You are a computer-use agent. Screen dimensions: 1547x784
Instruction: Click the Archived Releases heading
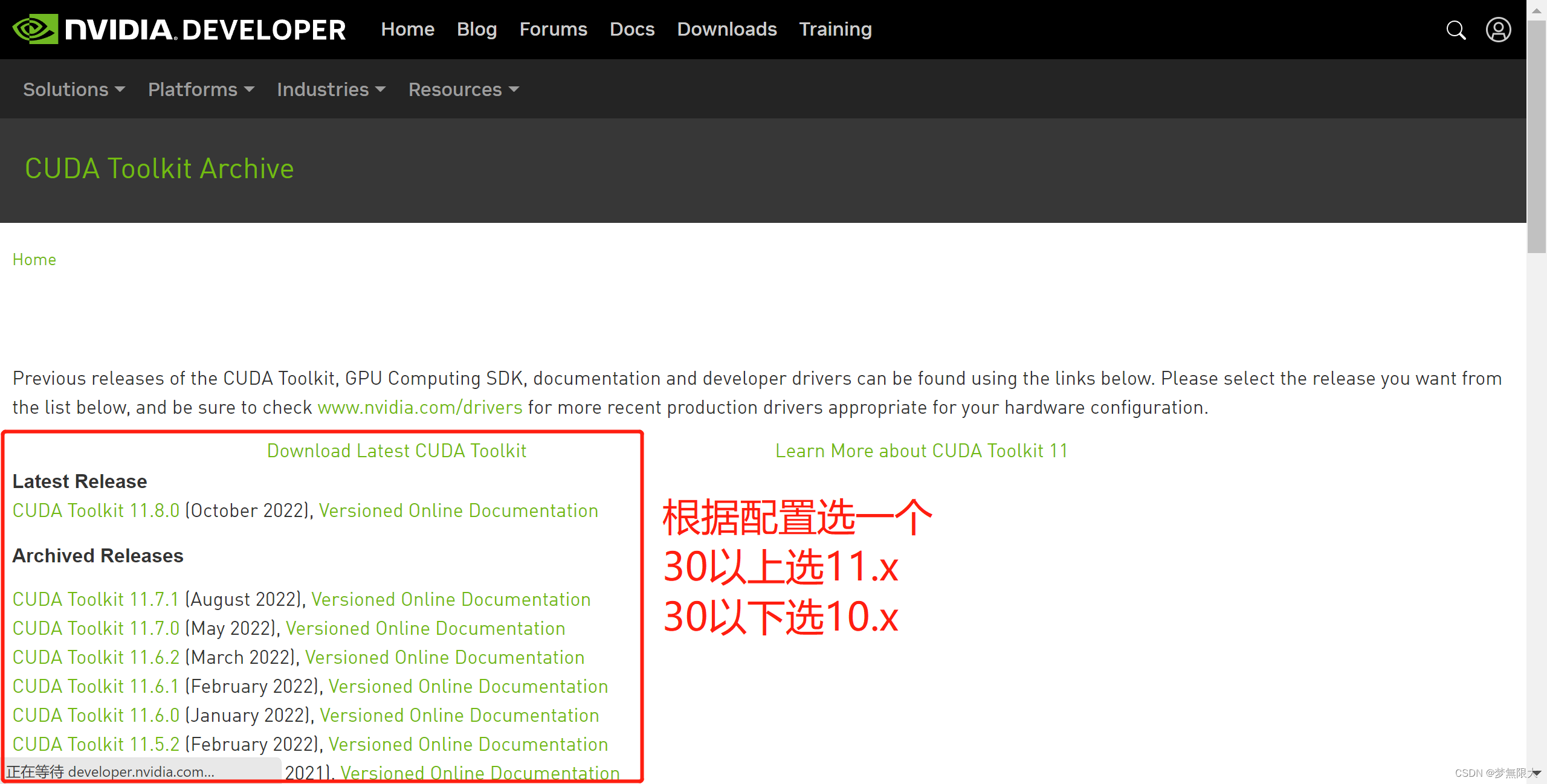(98, 556)
